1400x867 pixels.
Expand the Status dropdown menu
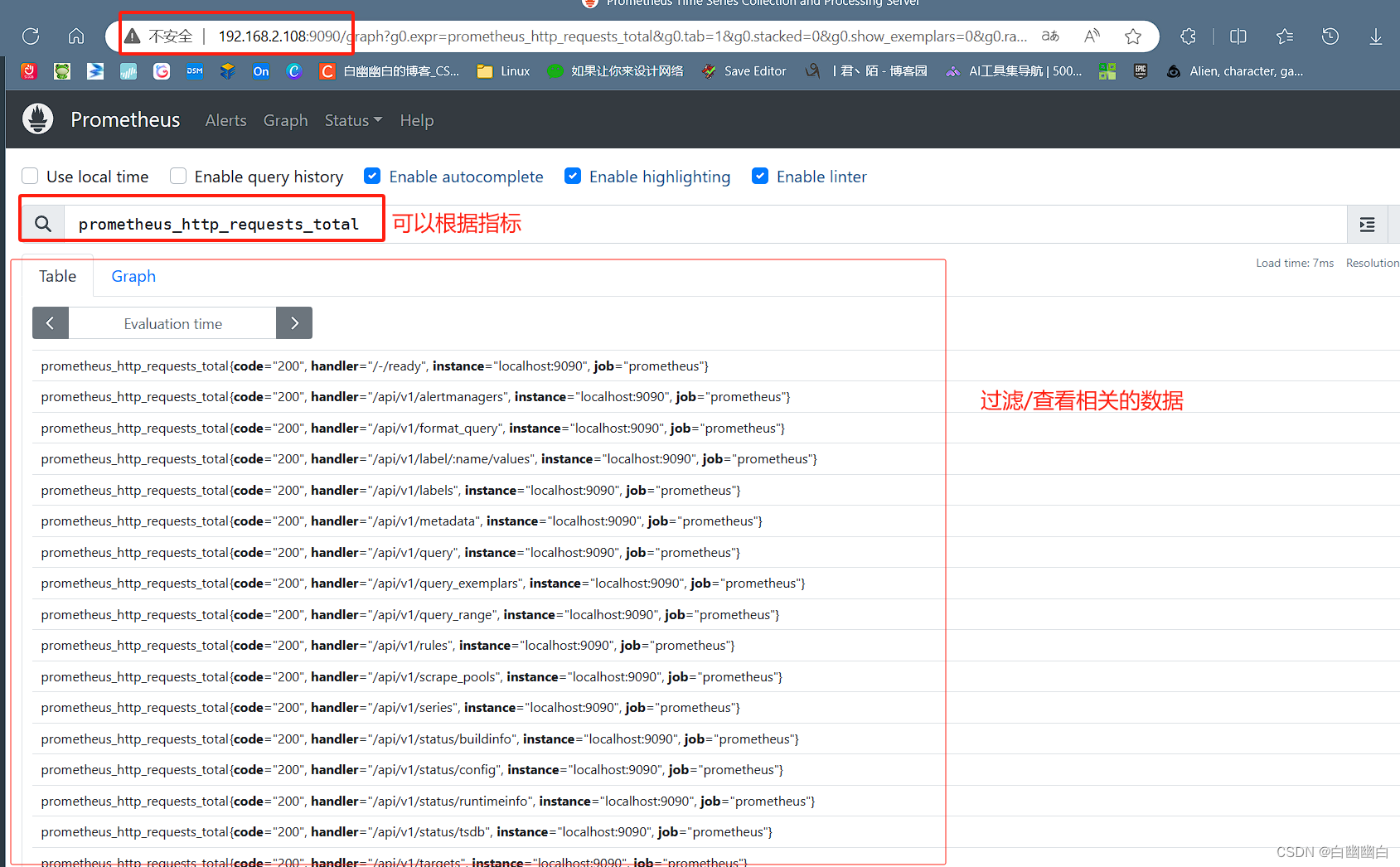pyautogui.click(x=353, y=120)
